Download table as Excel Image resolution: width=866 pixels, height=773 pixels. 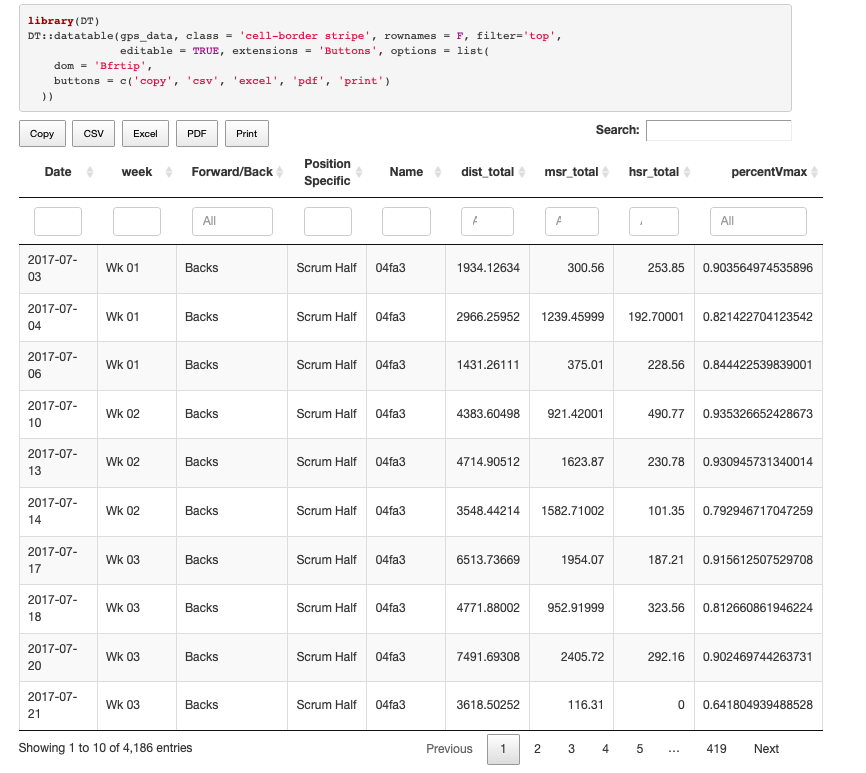point(145,134)
